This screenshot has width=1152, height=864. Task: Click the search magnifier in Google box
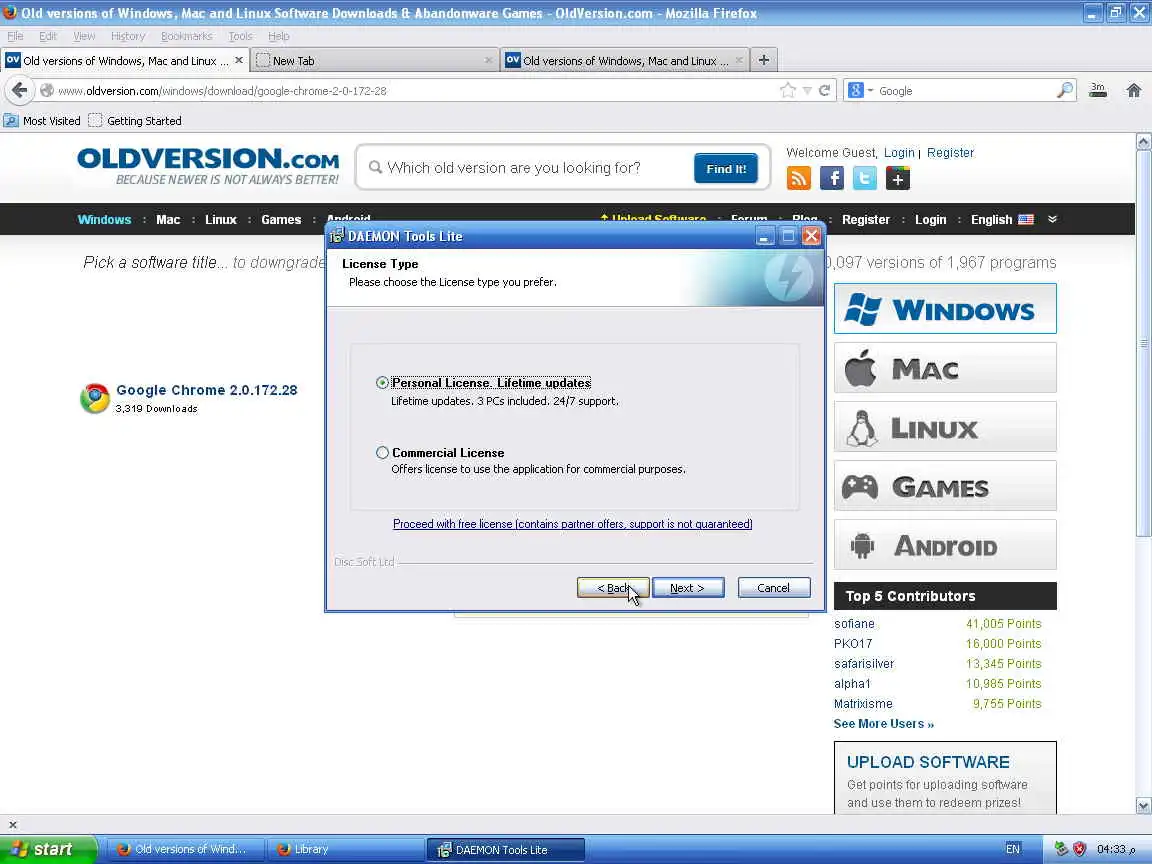[1065, 90]
